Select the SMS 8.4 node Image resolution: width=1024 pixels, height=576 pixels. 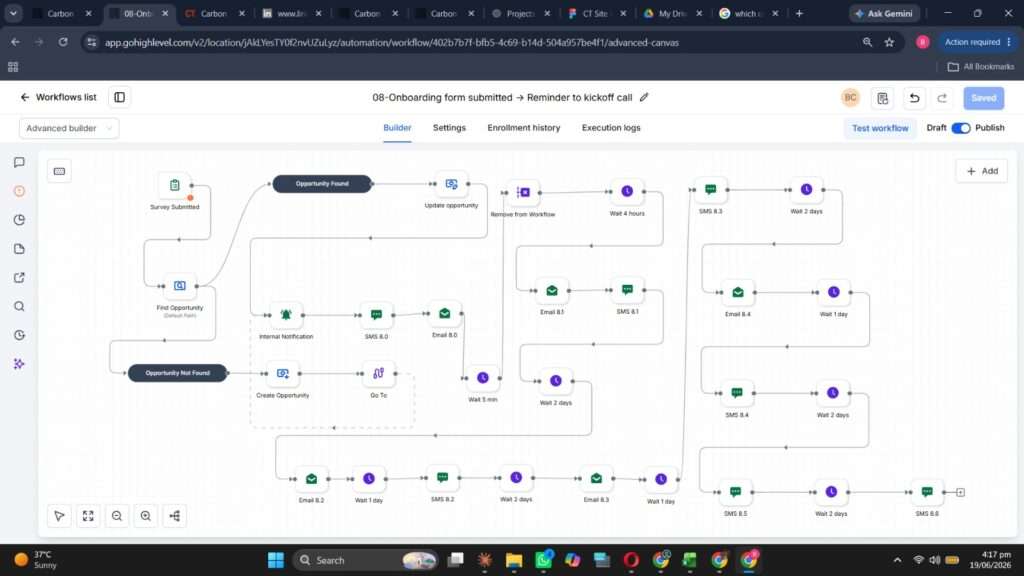click(737, 393)
